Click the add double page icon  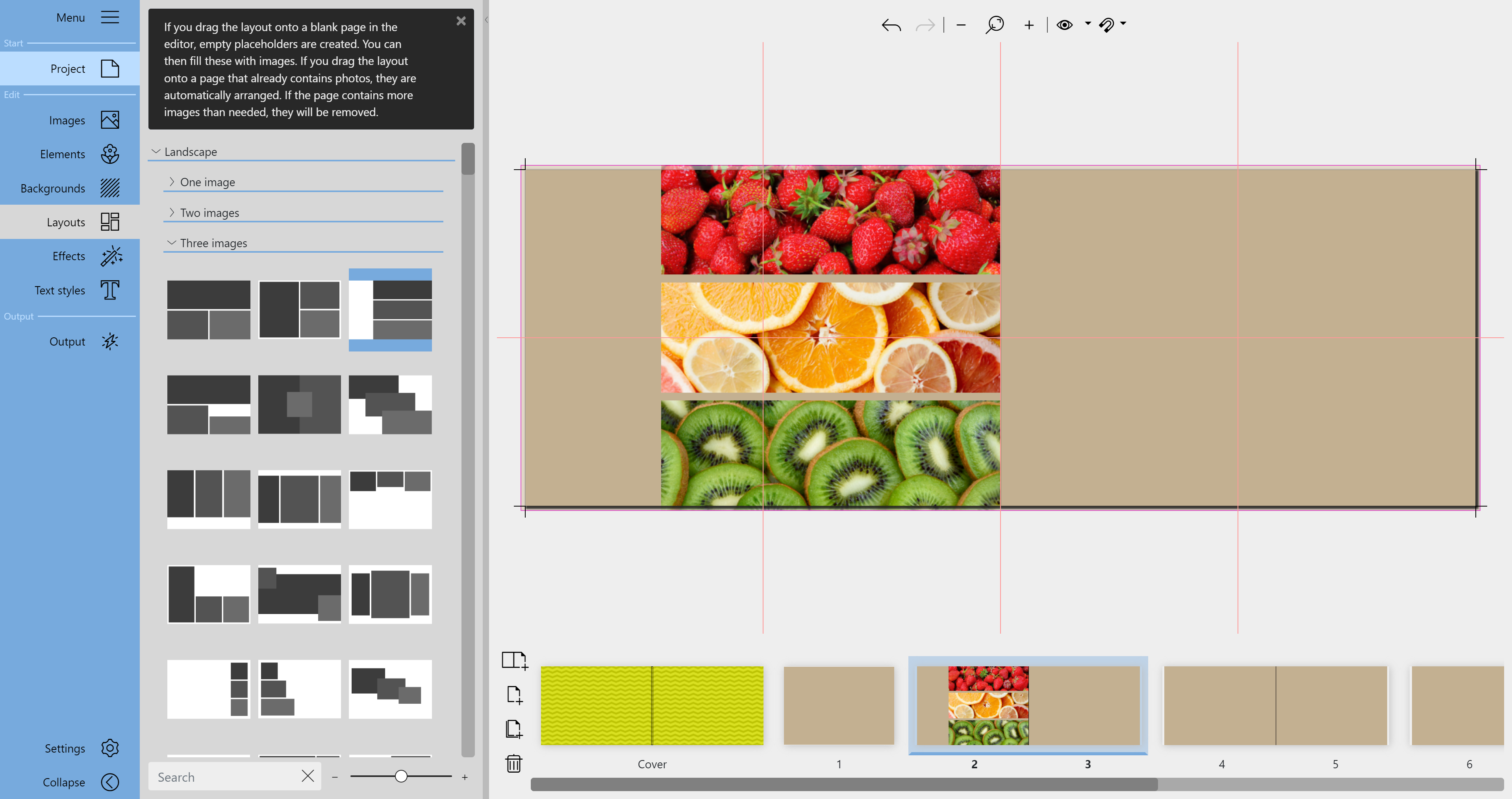pos(514,660)
